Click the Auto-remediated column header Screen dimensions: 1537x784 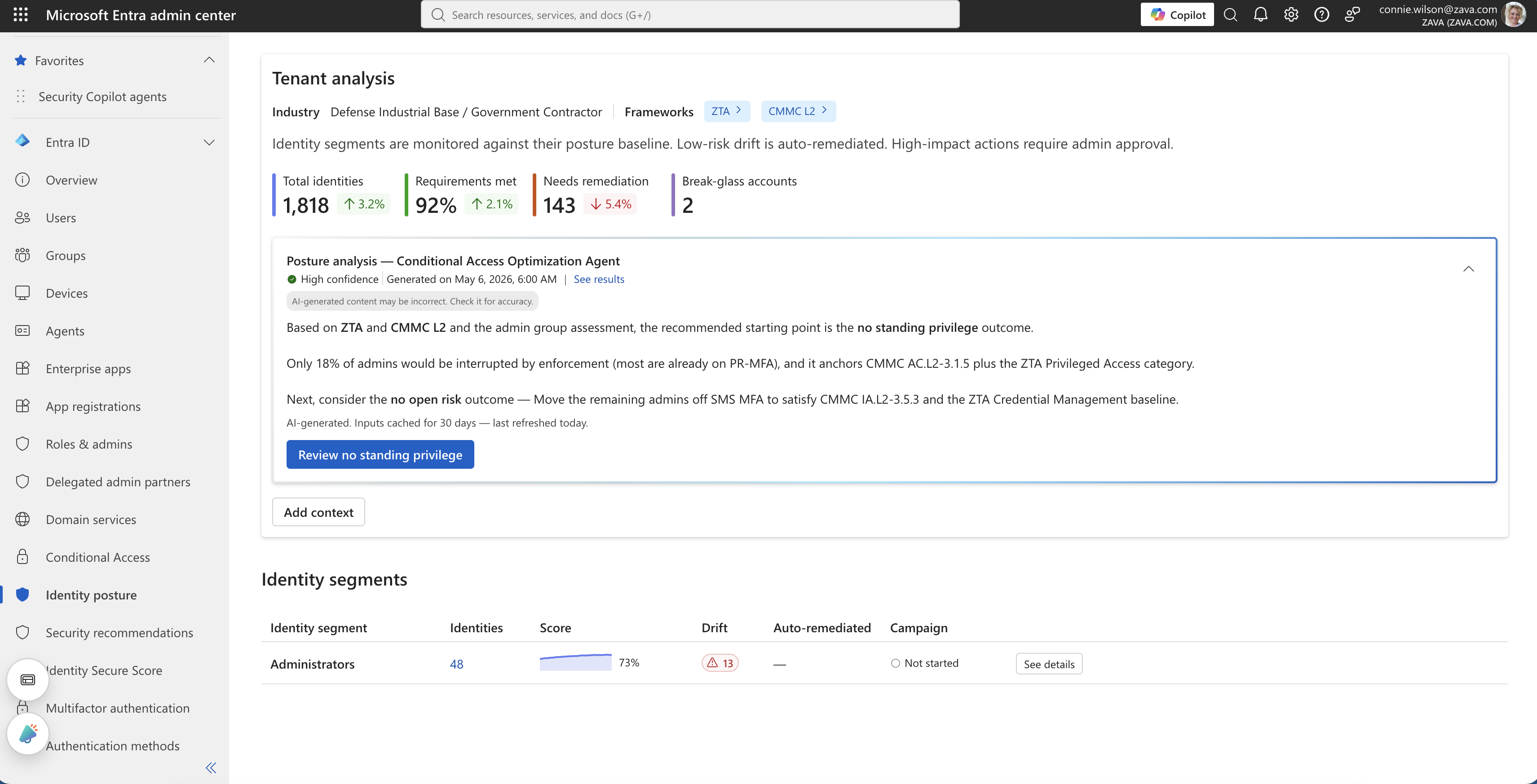tap(821, 627)
